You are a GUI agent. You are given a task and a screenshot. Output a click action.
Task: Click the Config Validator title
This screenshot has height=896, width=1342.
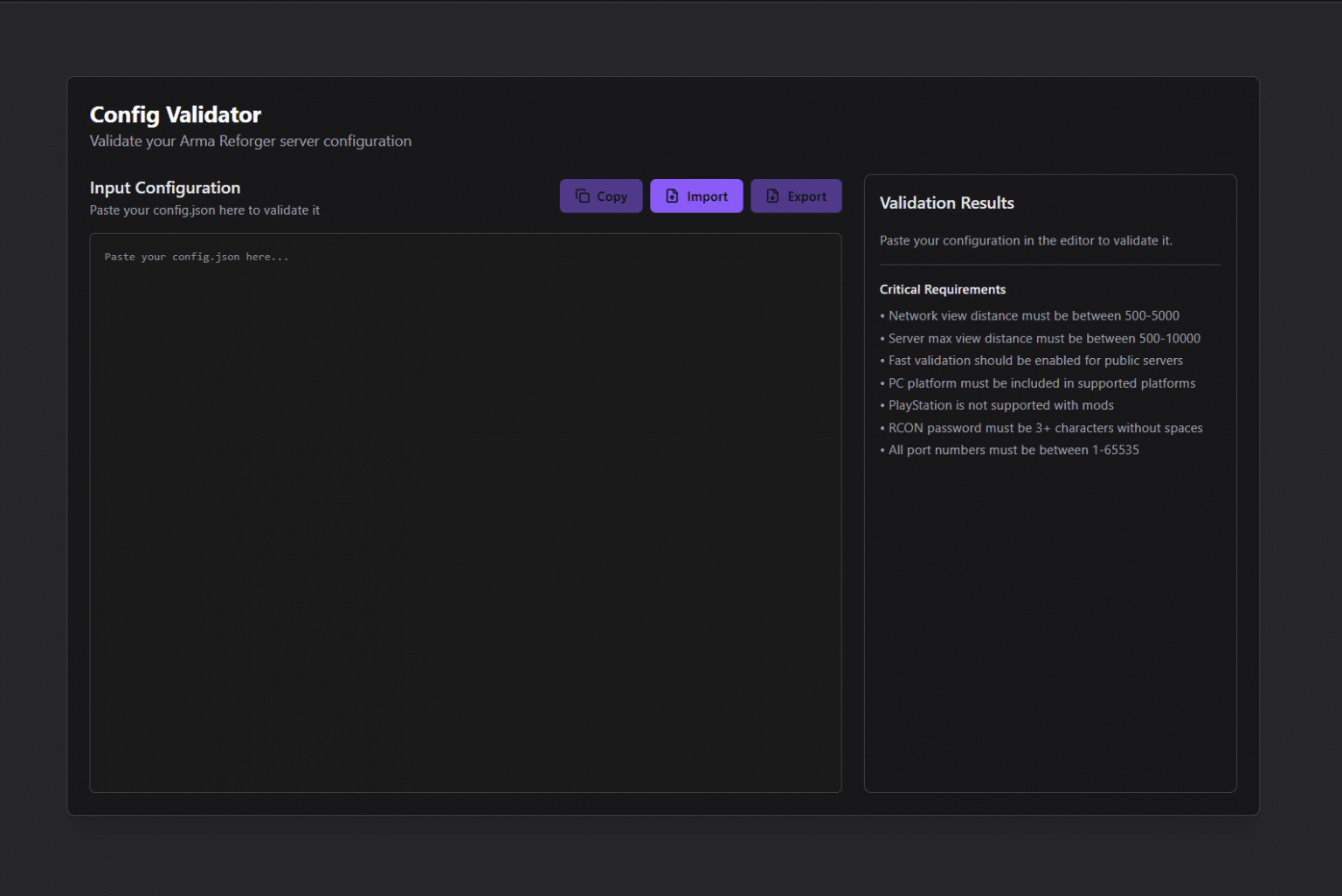tap(175, 114)
